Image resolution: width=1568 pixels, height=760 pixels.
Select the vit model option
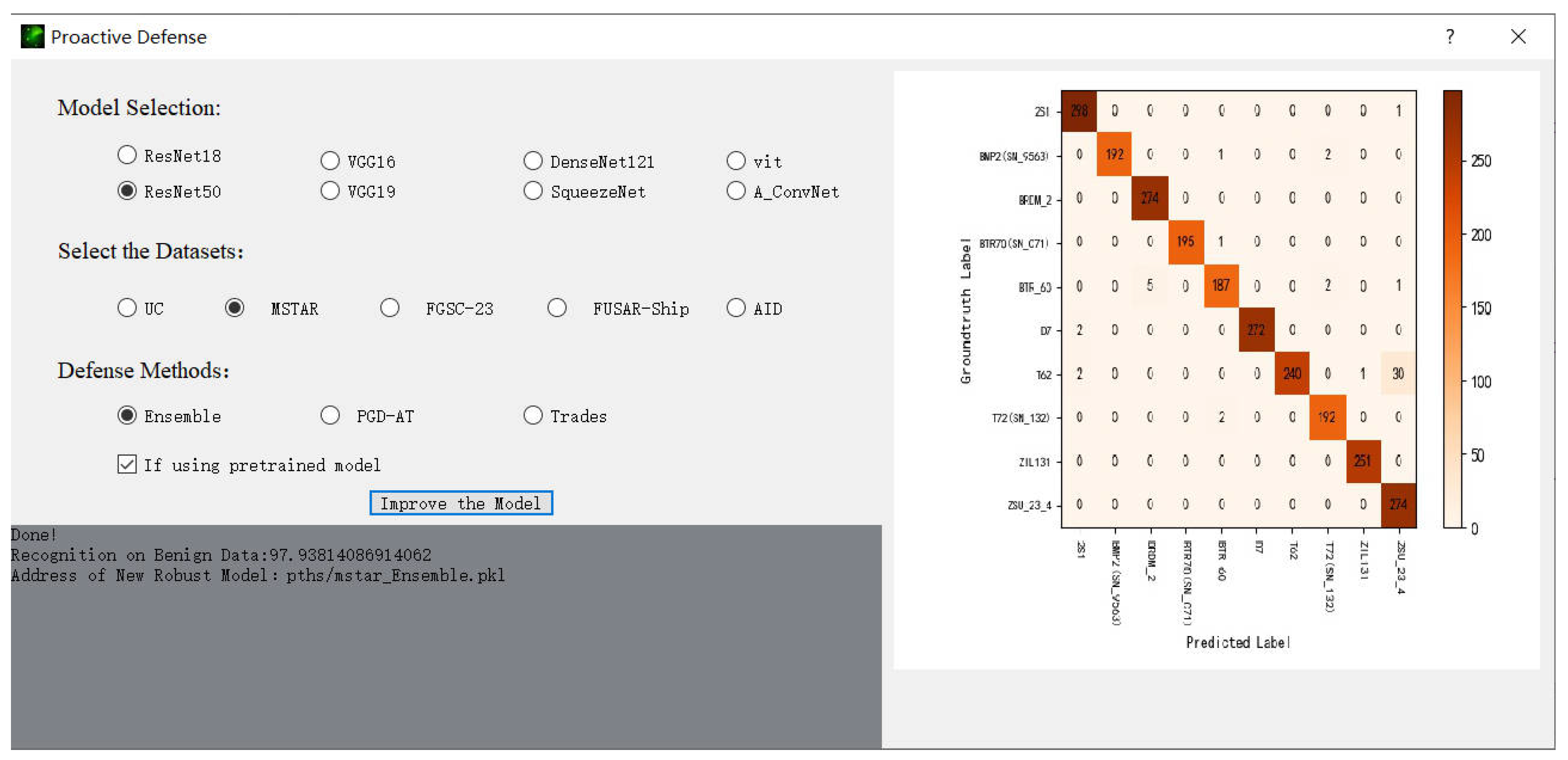[x=736, y=161]
